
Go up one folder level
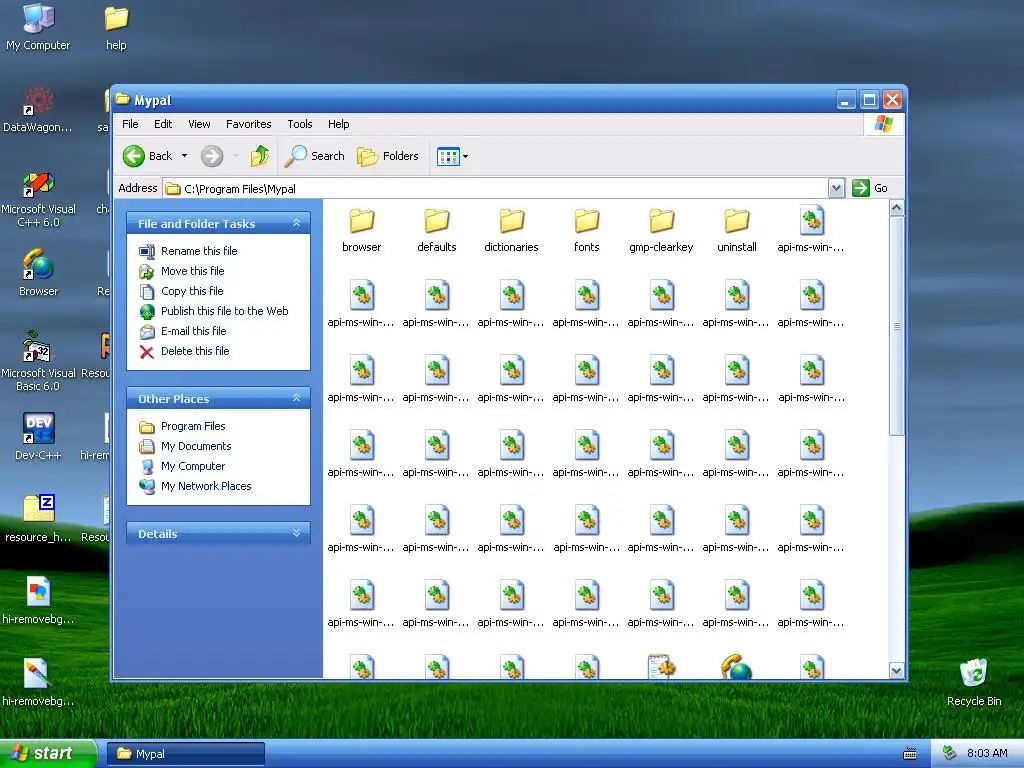click(260, 156)
